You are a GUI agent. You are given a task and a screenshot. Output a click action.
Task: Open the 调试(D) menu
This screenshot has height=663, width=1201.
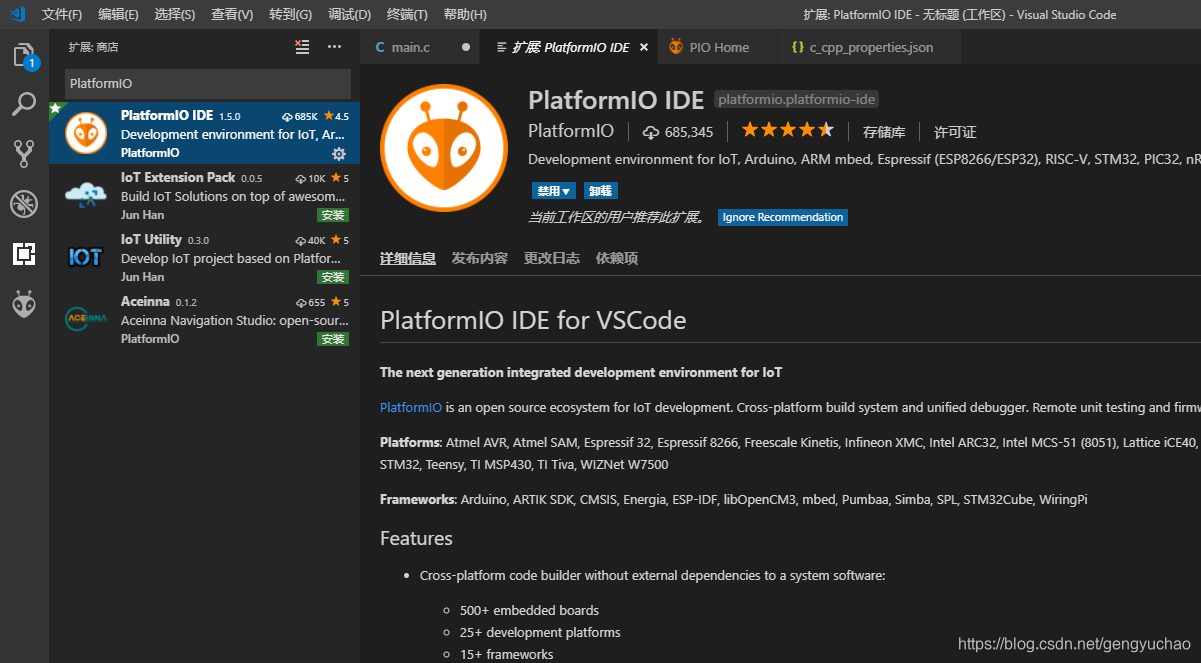349,15
